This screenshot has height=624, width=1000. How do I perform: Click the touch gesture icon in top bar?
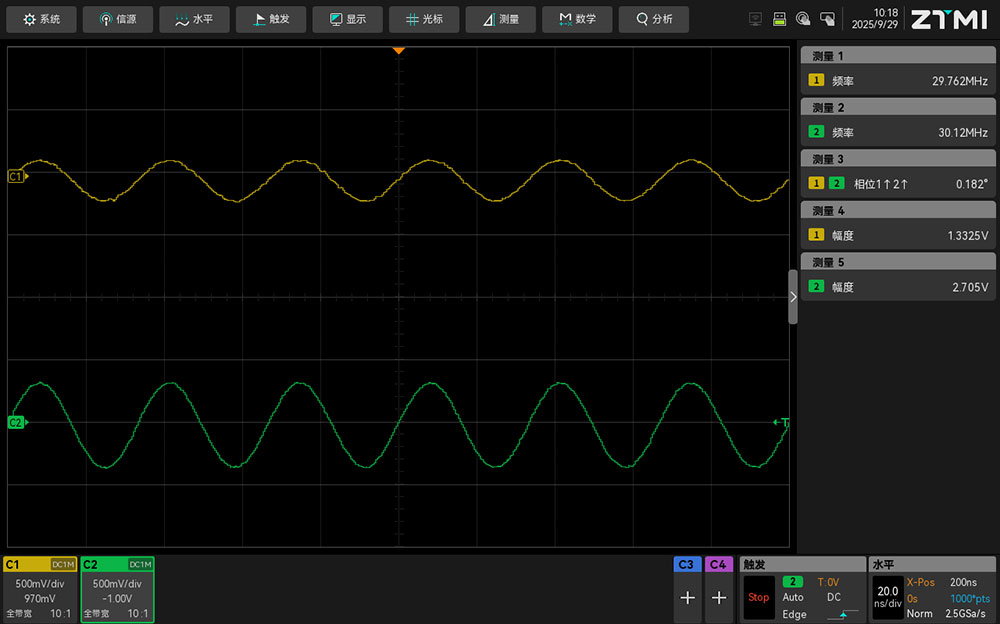(x=803, y=19)
